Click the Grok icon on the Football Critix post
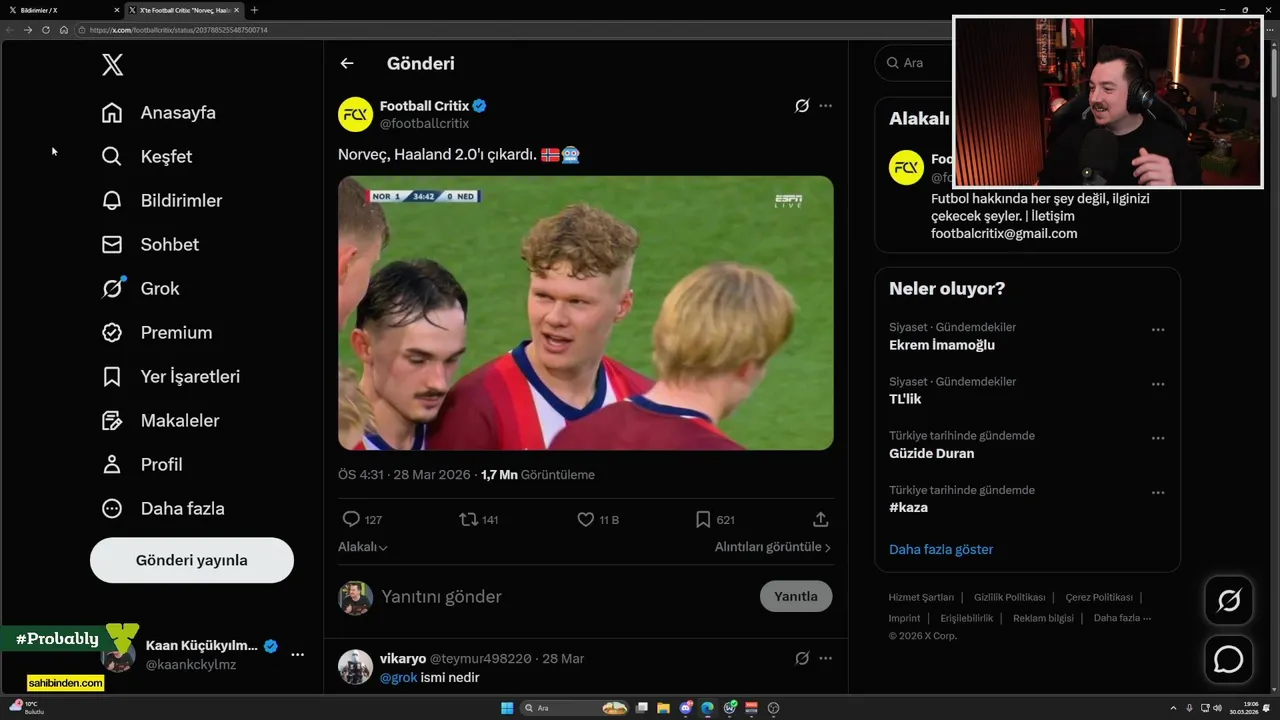 [x=802, y=105]
